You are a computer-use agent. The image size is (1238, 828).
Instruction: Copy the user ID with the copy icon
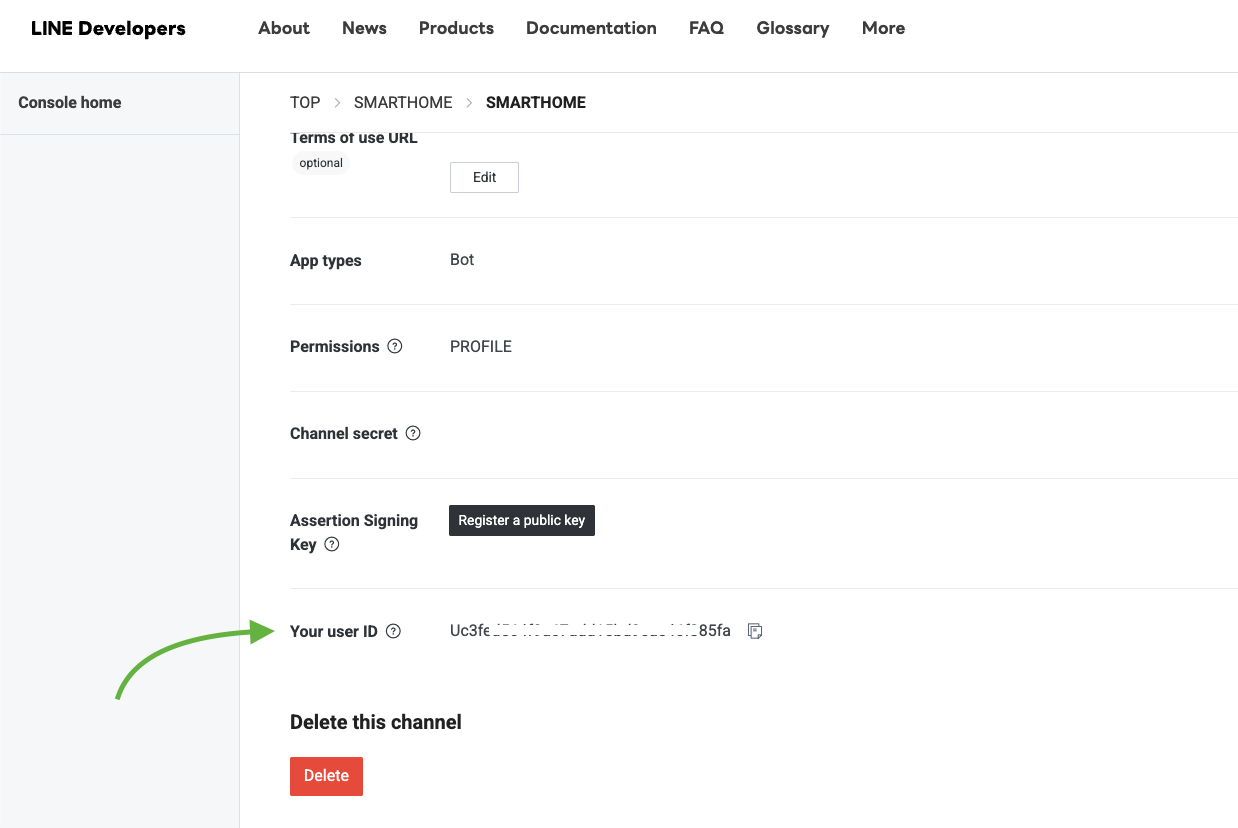[755, 631]
